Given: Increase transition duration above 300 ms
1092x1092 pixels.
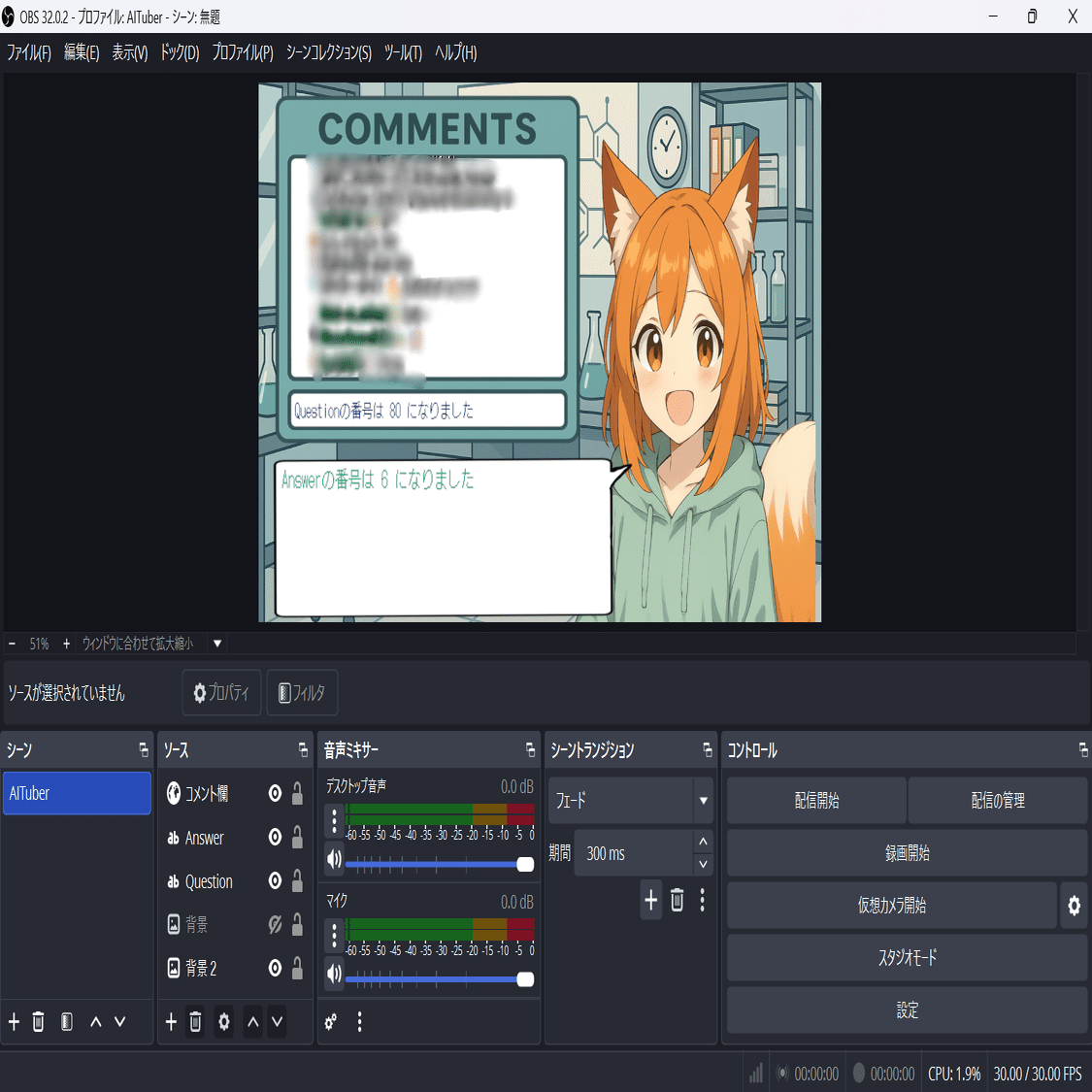Looking at the screenshot, I should click(x=702, y=841).
